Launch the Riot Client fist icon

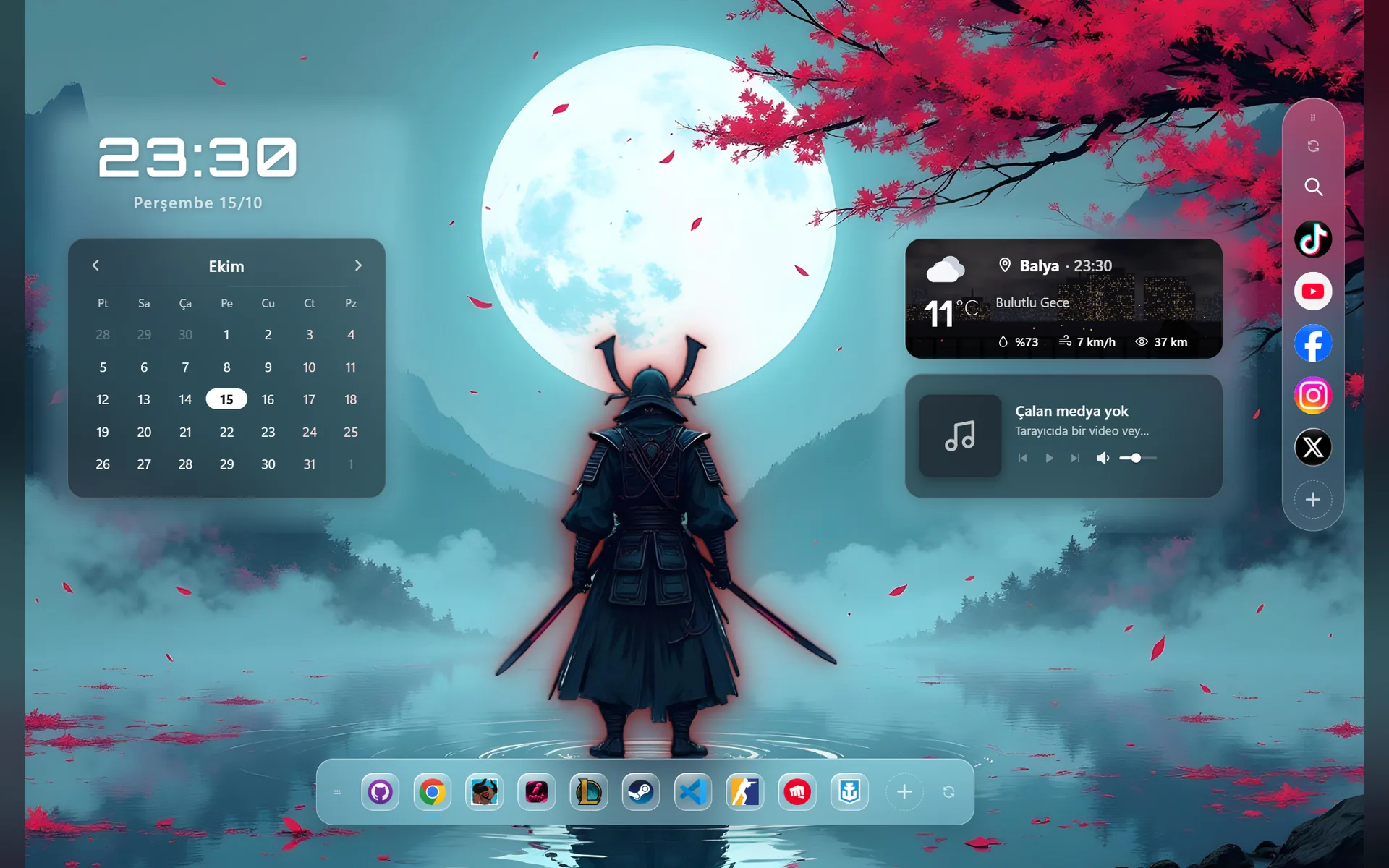tap(797, 792)
